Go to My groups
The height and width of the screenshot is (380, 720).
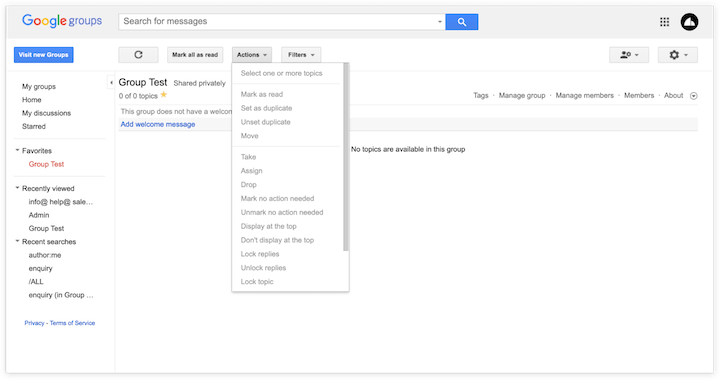pos(39,86)
